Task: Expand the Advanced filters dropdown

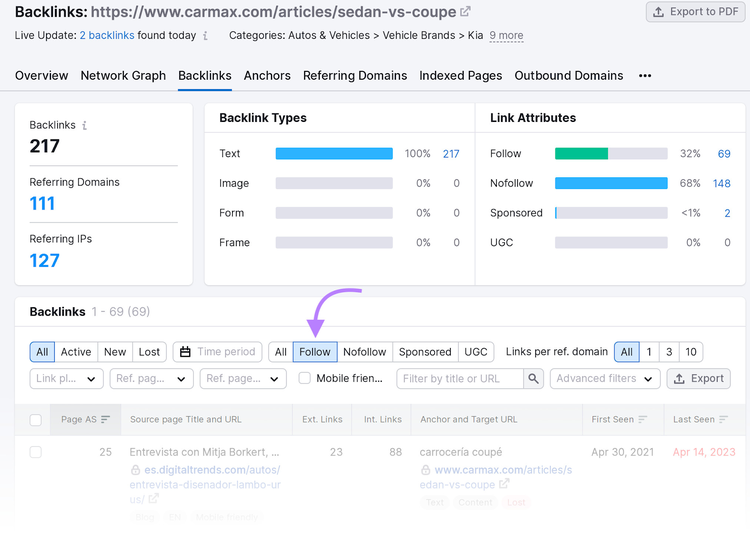Action: pos(605,379)
